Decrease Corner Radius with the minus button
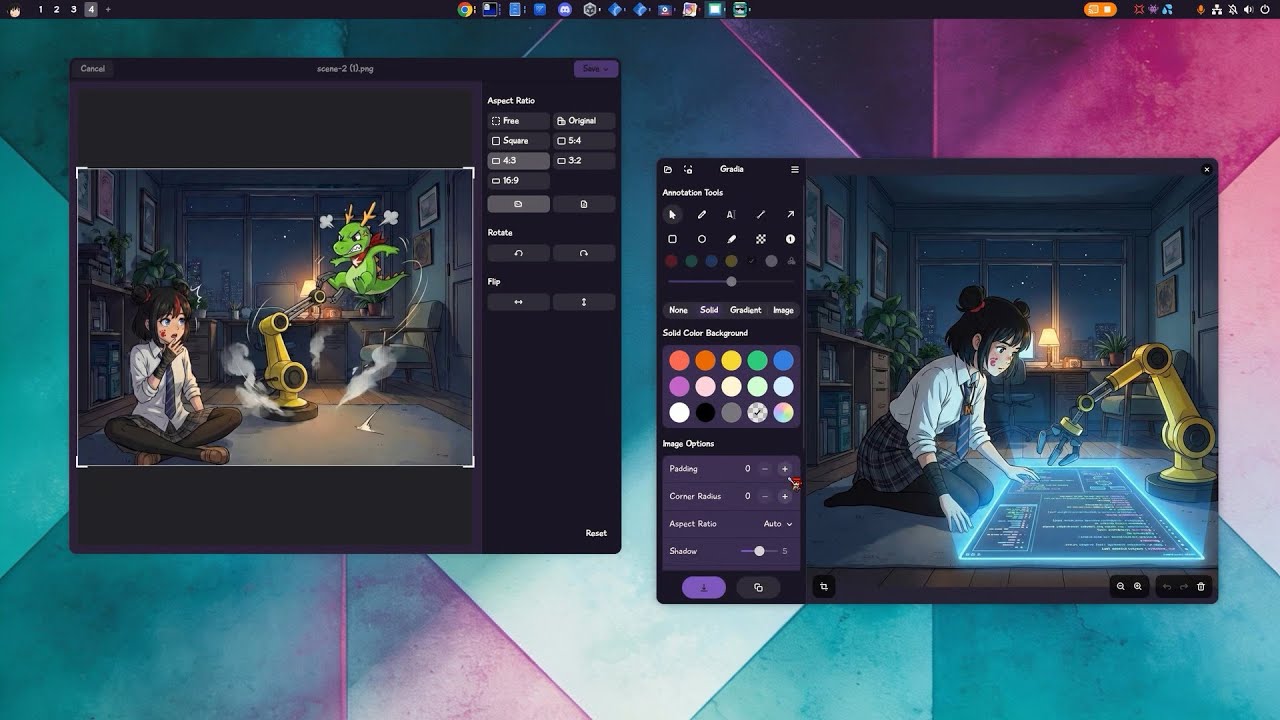The image size is (1280, 720). click(x=765, y=496)
